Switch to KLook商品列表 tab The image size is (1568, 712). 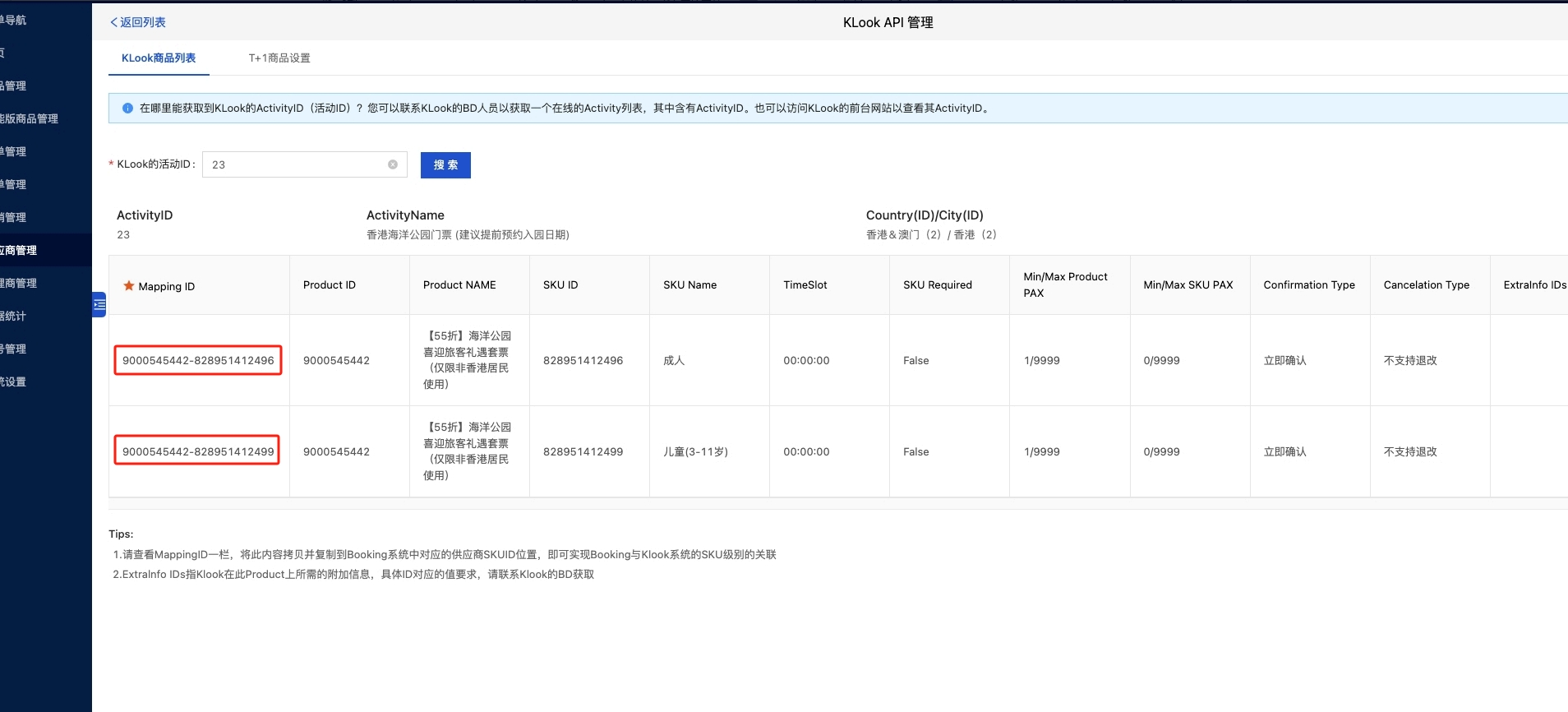159,58
